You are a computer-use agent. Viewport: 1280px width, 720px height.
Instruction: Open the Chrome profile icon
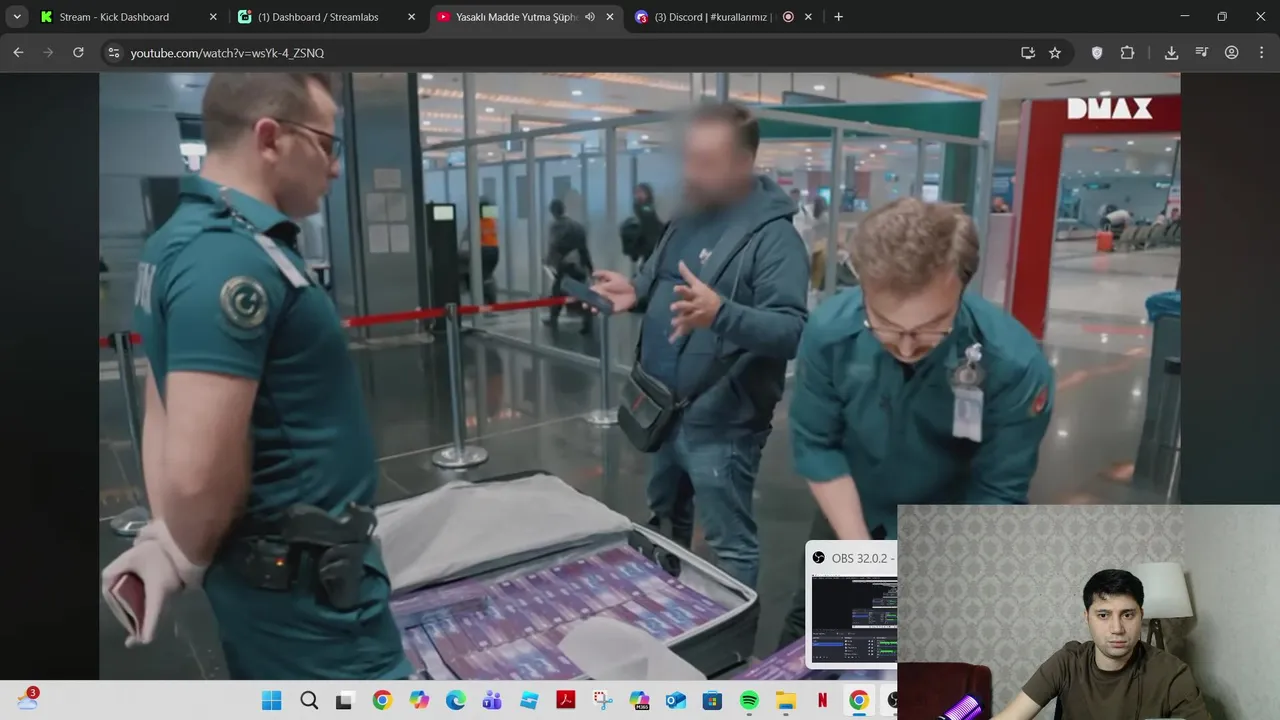(x=1232, y=53)
